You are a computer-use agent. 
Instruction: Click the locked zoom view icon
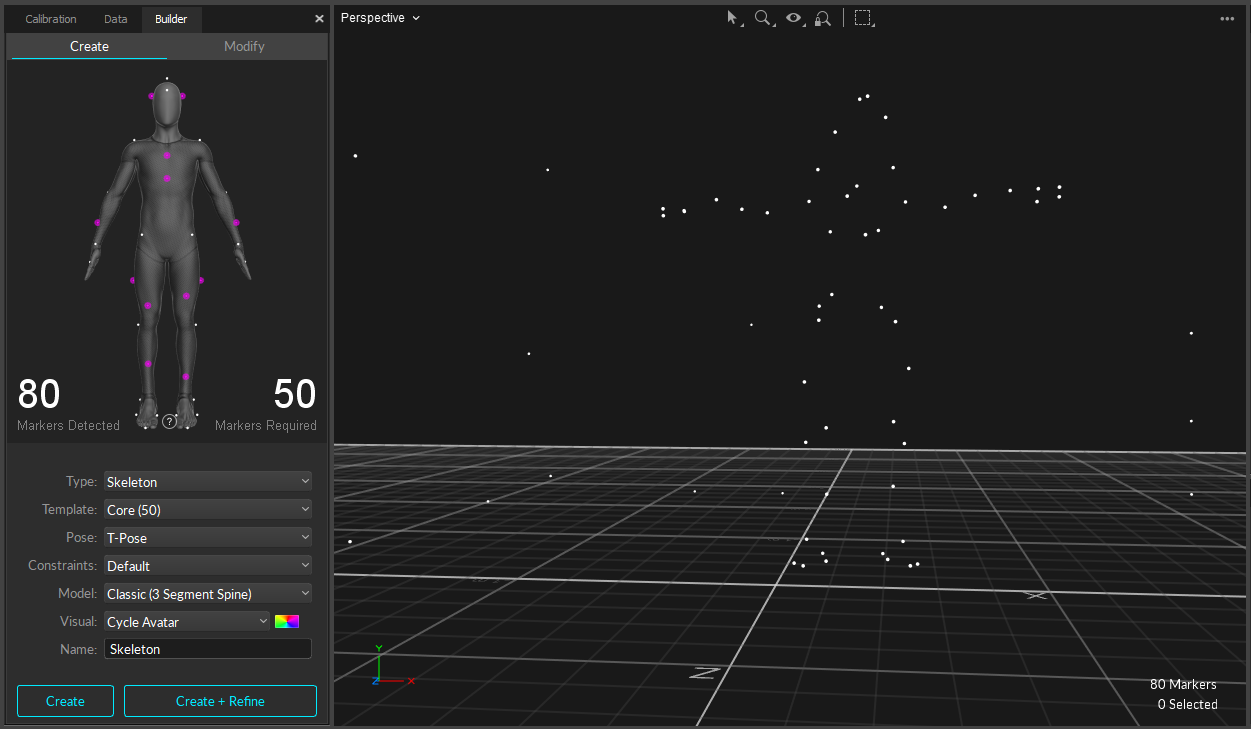tap(823, 18)
